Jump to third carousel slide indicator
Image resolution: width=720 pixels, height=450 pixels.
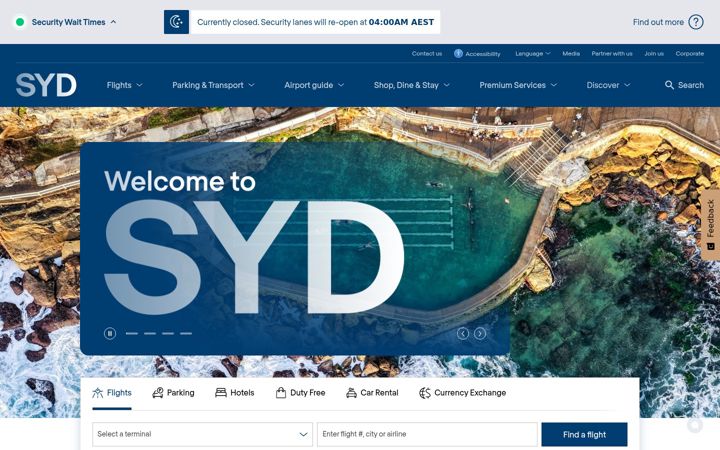point(168,333)
